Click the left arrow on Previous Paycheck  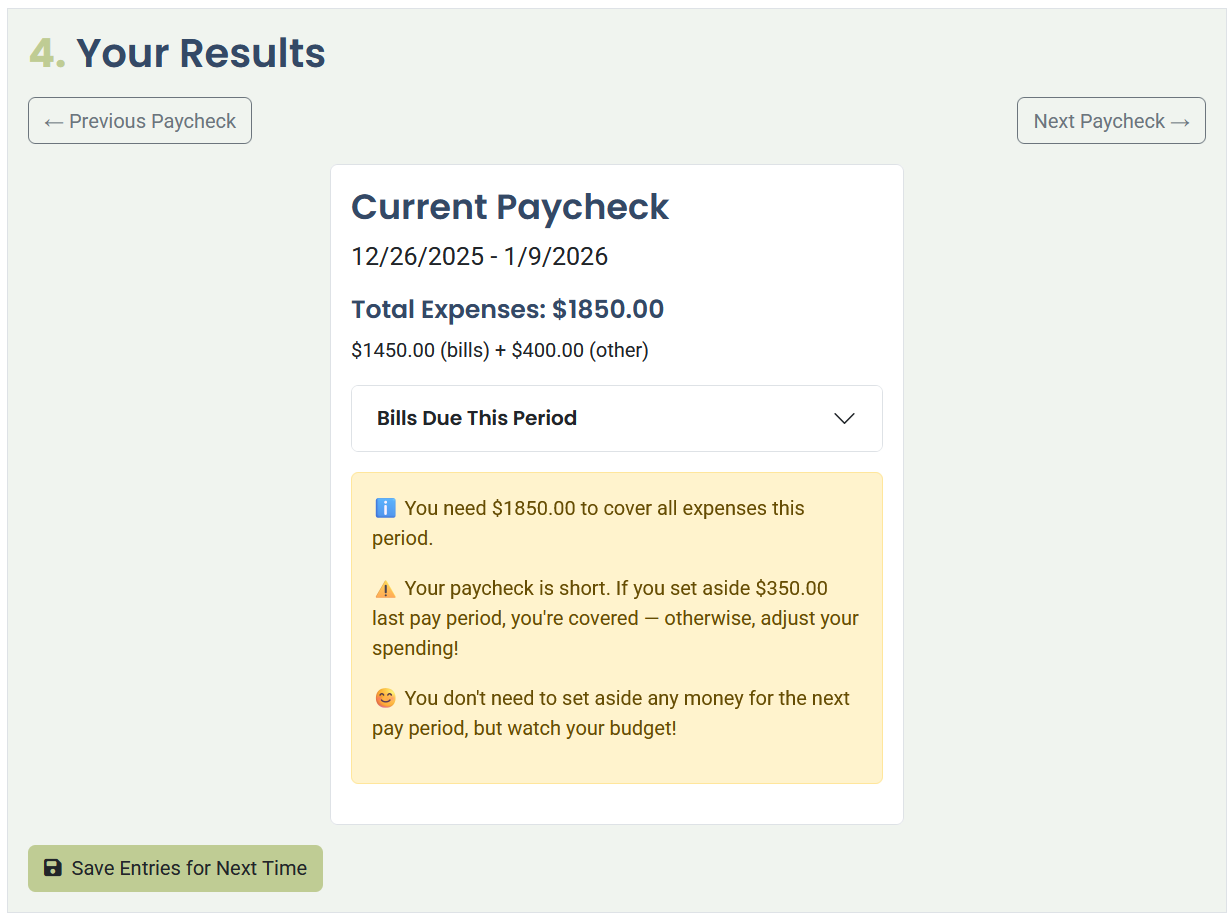click(x=54, y=120)
